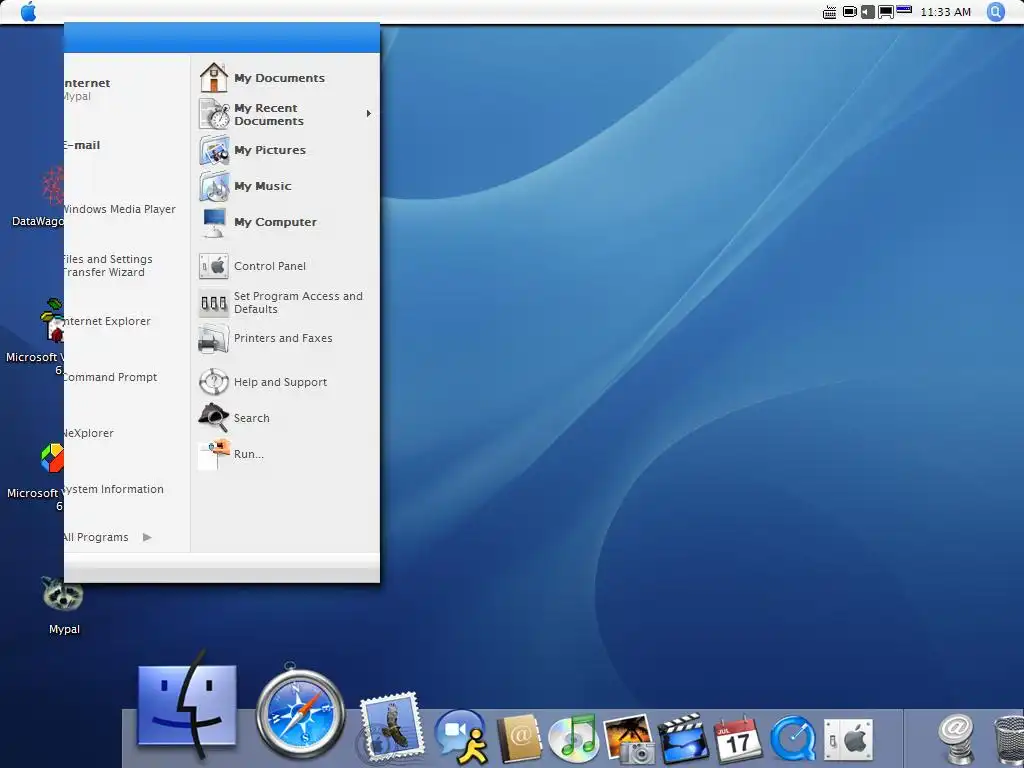Choose Search entry label
The image size is (1024, 768).
pos(251,418)
